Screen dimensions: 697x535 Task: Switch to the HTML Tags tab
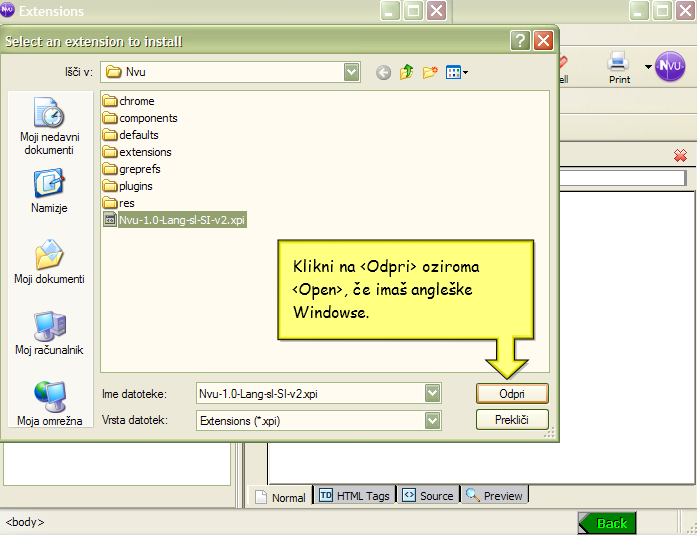point(354,495)
